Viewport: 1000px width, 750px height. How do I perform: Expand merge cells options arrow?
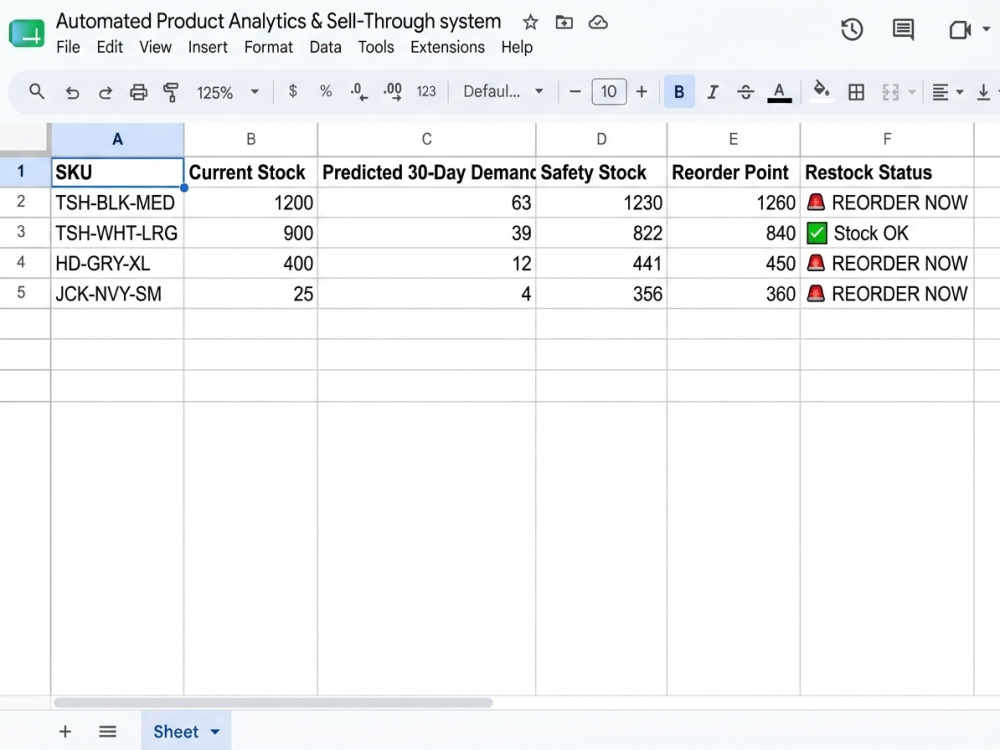pos(912,92)
